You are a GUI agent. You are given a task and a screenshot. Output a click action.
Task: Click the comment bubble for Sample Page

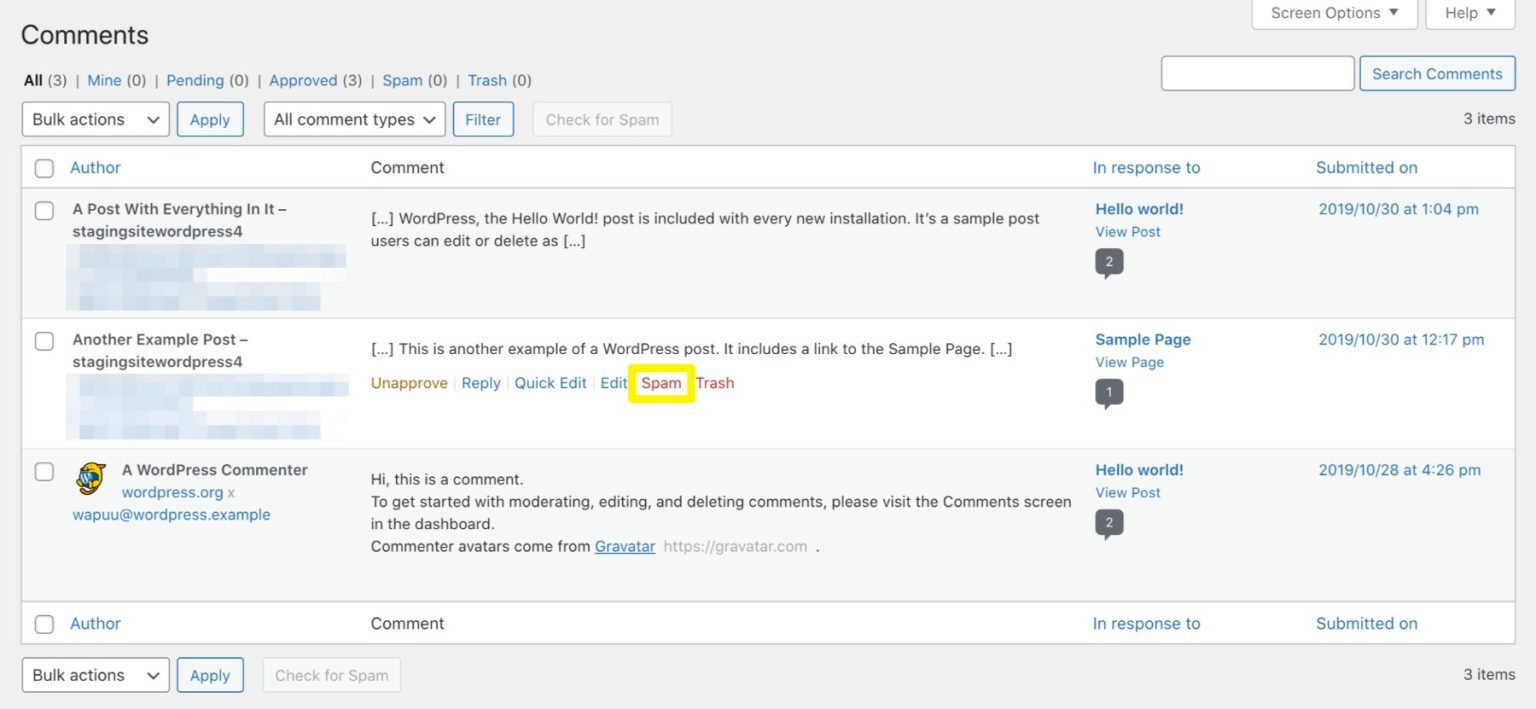(1108, 393)
